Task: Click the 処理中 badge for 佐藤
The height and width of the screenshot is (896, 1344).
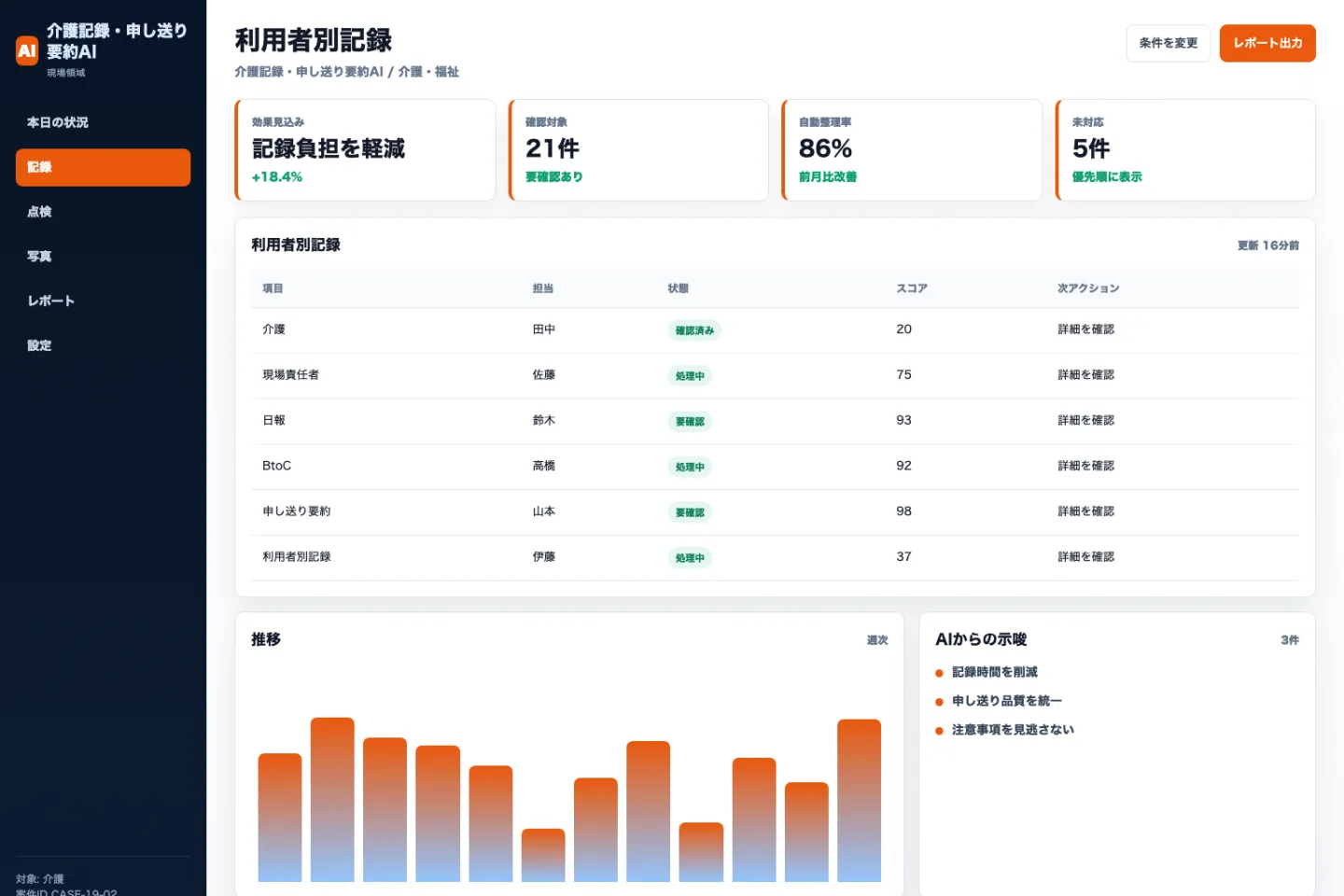Action: [x=690, y=376]
